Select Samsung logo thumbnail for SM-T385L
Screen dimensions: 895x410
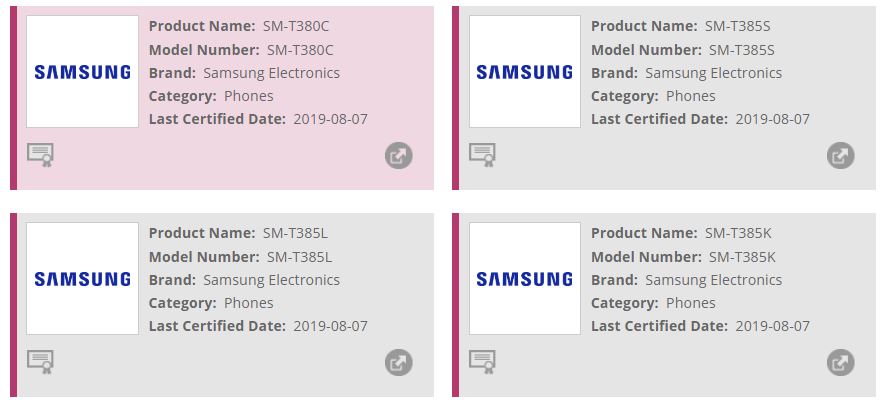(82, 278)
